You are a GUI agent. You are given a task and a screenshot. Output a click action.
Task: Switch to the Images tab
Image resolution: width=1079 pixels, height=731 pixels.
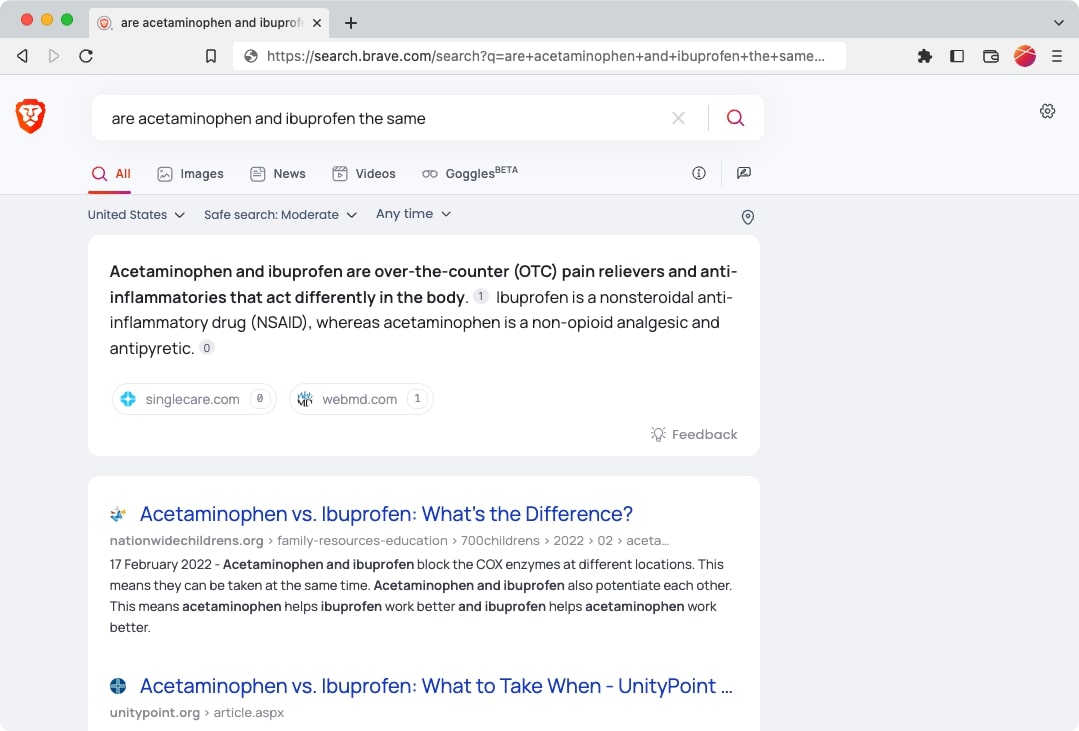click(191, 174)
